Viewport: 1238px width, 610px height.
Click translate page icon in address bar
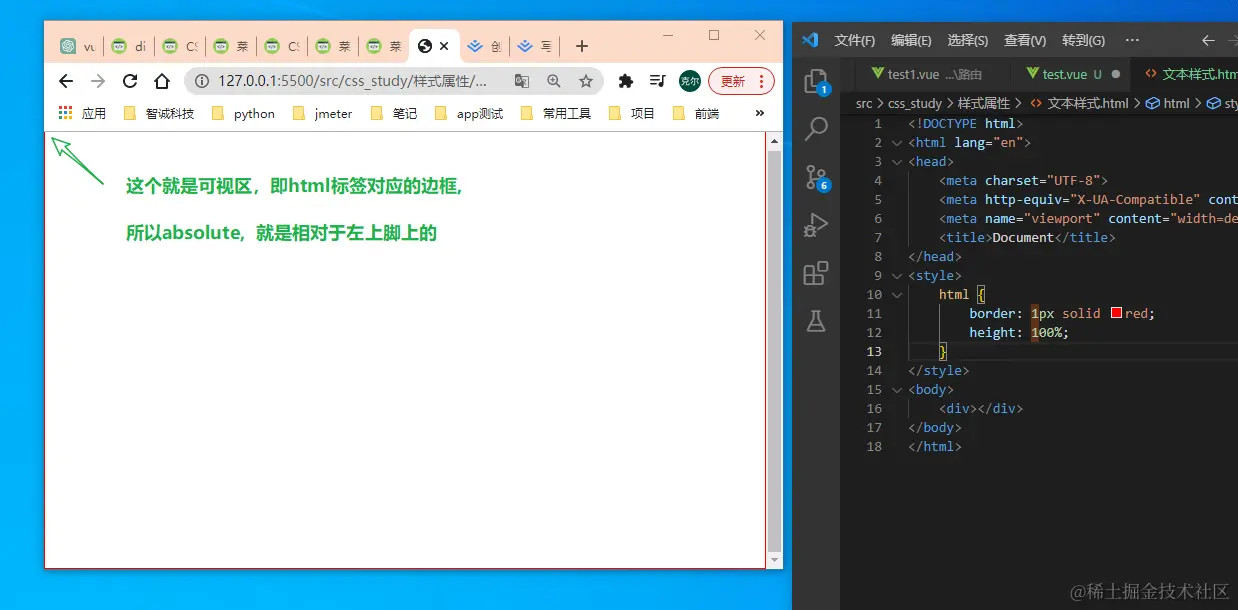click(521, 81)
